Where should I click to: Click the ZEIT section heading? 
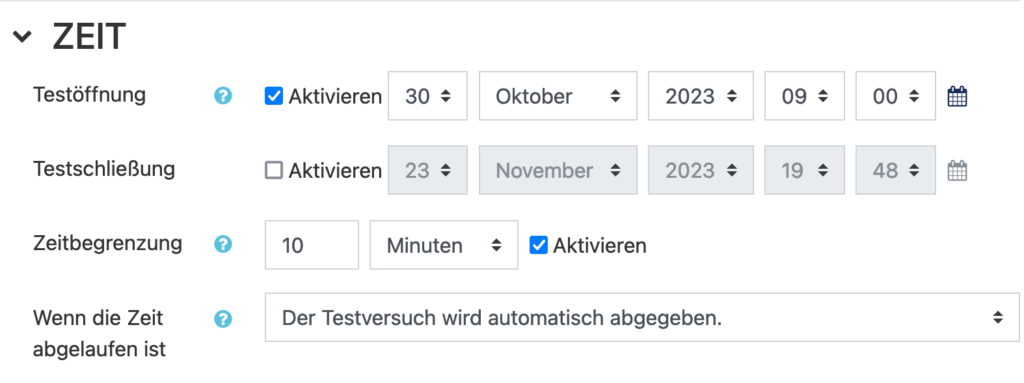click(89, 37)
